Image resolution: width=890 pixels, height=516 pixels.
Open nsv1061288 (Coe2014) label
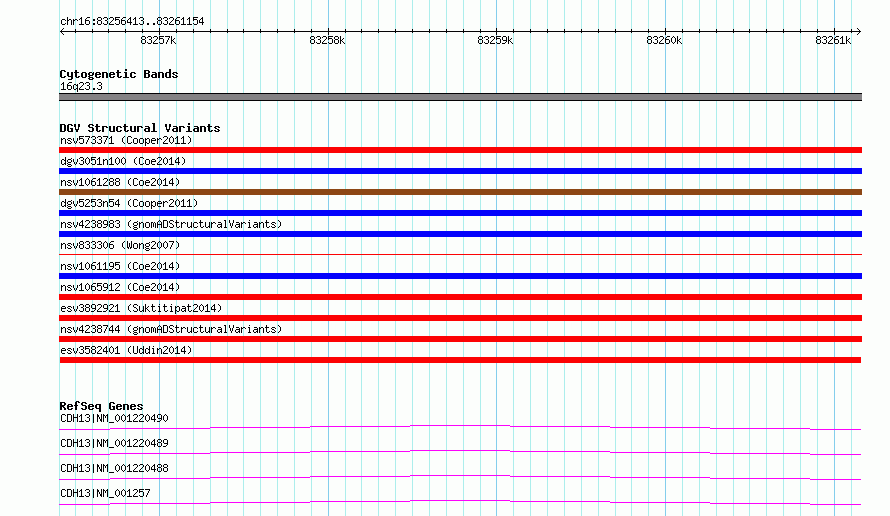(120, 182)
